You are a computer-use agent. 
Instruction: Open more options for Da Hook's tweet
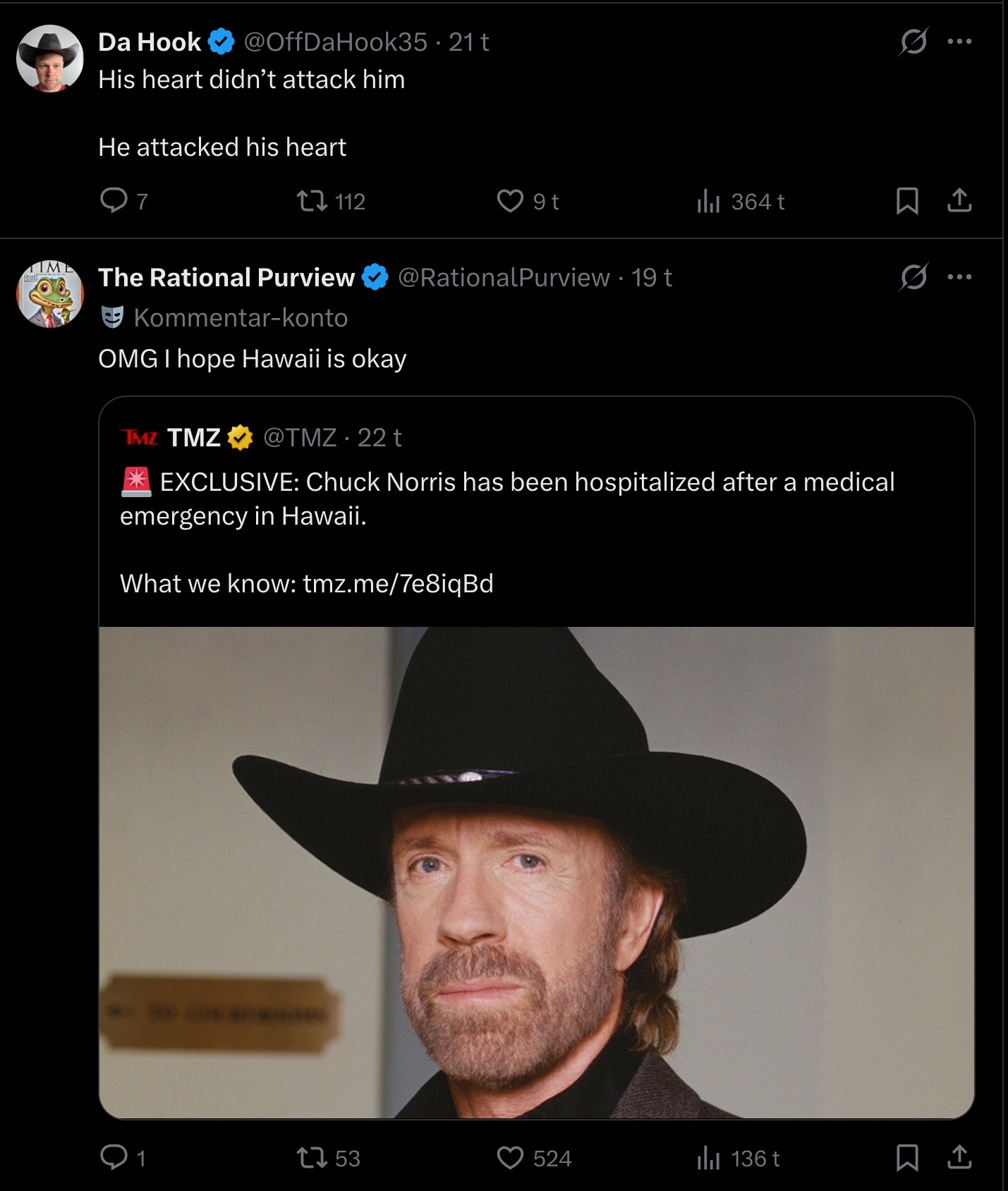[959, 42]
